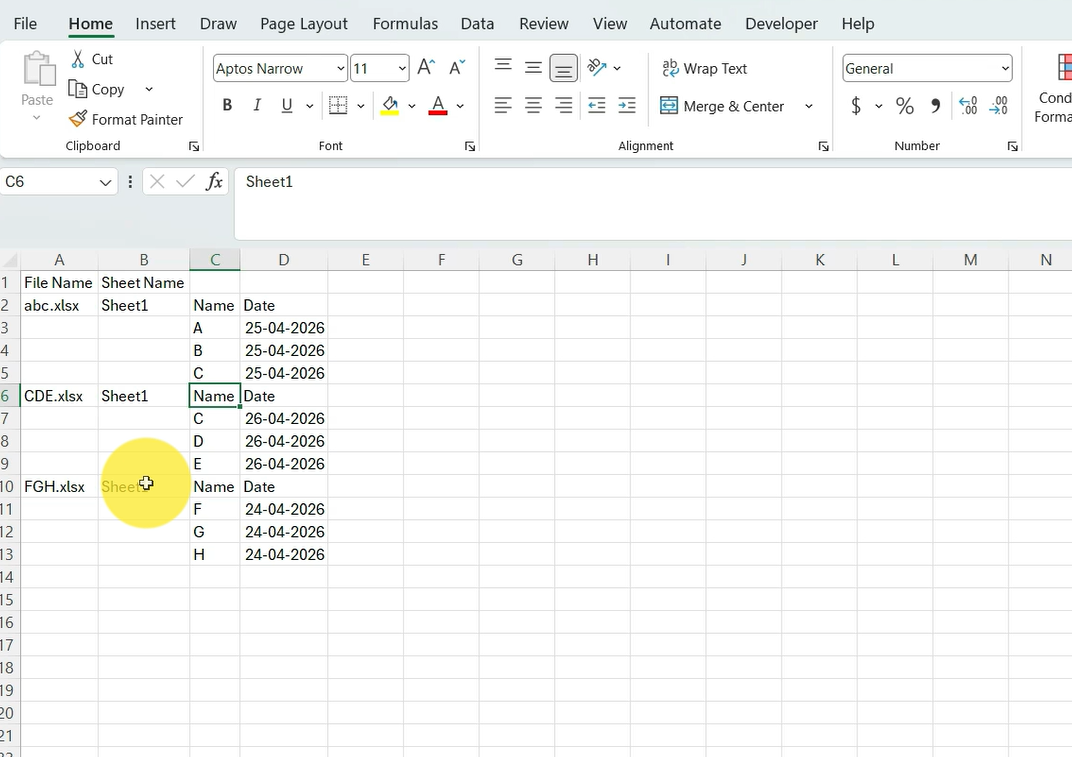Toggle Bold formatting
This screenshot has width=1072, height=757.
[227, 106]
